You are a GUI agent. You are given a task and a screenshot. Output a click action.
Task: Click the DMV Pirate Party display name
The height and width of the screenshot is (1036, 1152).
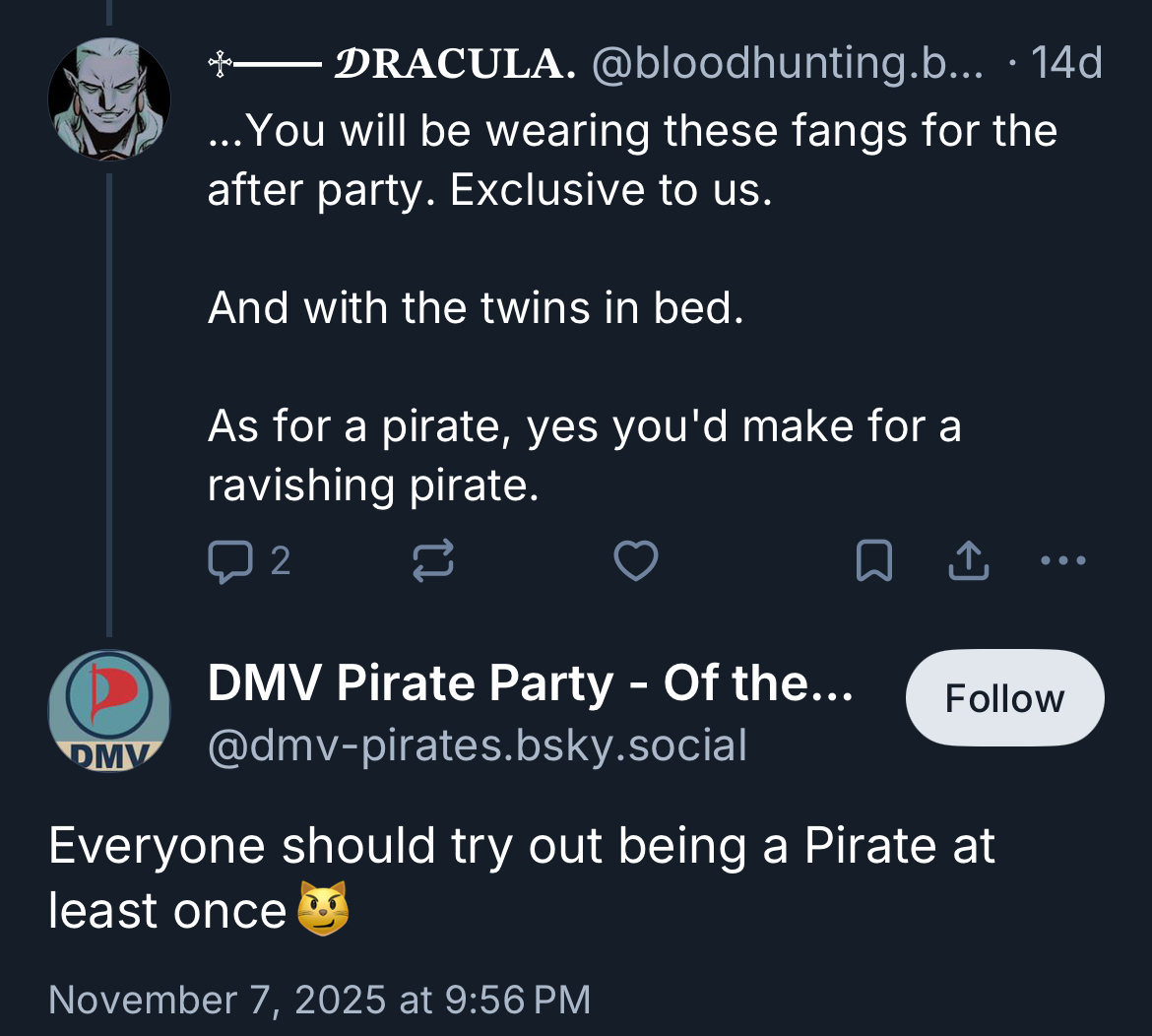pos(530,683)
